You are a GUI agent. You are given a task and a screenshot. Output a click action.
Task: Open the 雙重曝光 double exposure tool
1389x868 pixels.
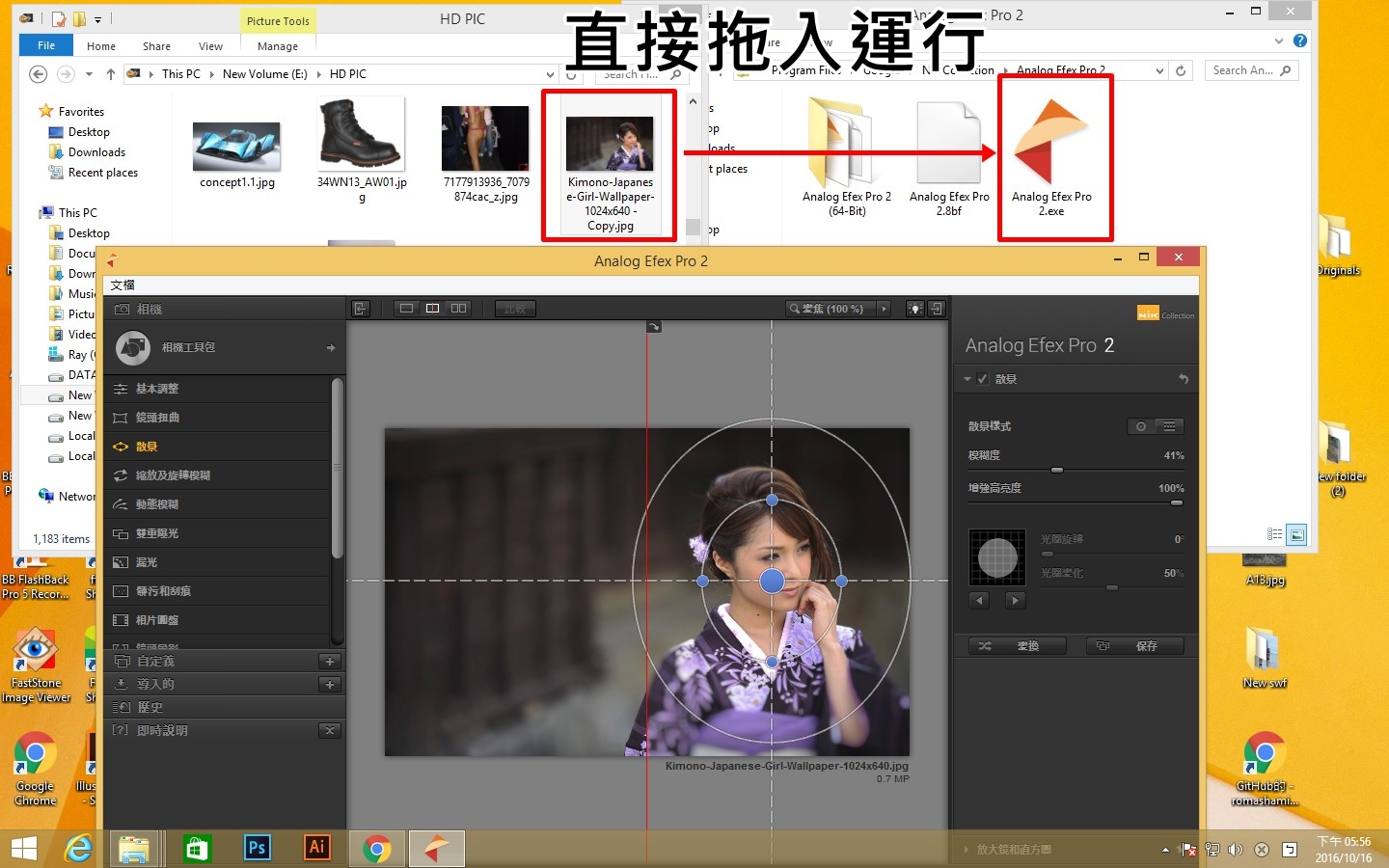click(217, 533)
